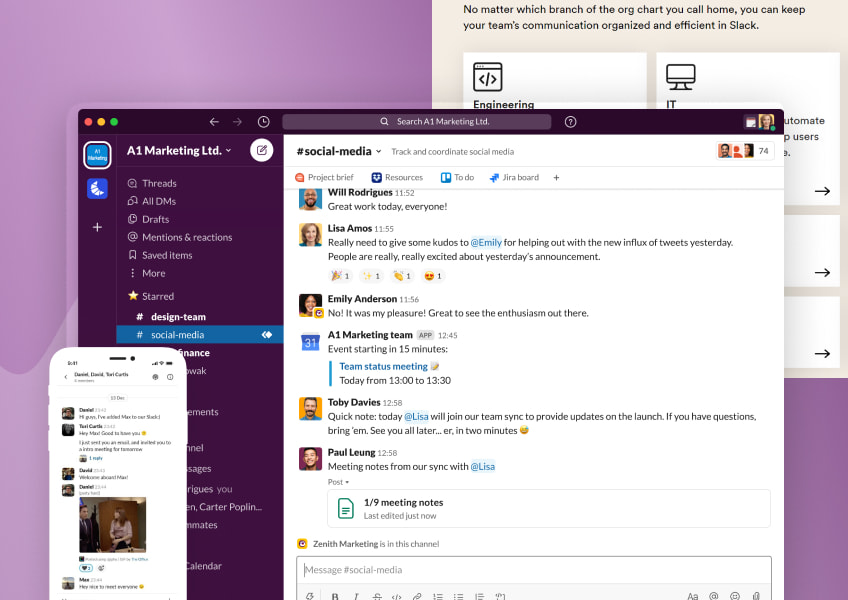View channel members showing 74
848x600 pixels.
(745, 151)
